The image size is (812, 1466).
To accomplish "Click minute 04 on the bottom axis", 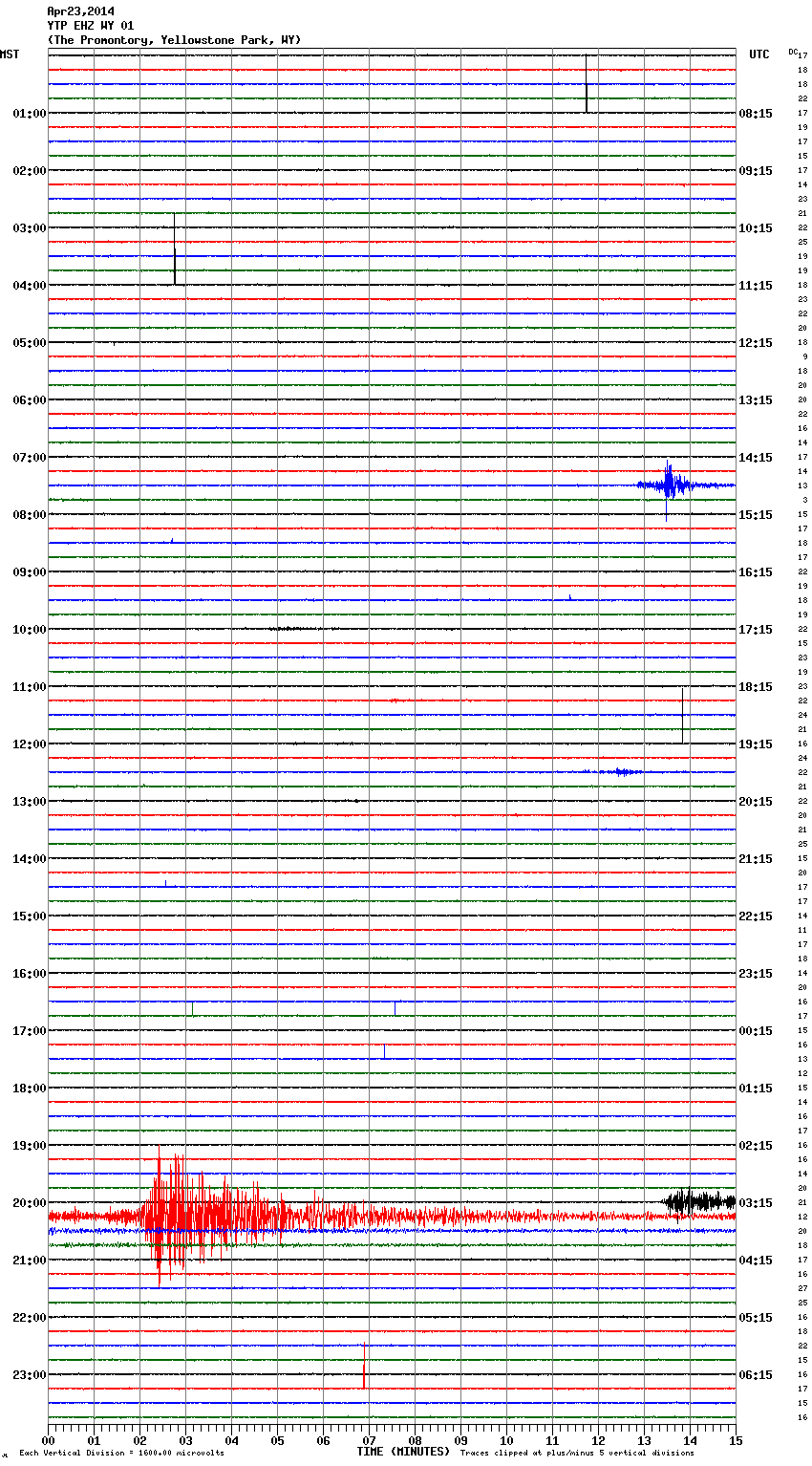I will pos(231,1440).
